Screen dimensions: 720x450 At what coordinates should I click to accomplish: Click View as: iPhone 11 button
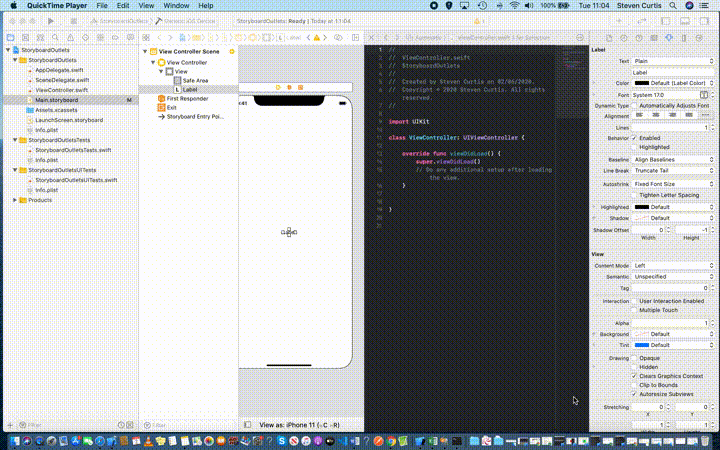[299, 425]
